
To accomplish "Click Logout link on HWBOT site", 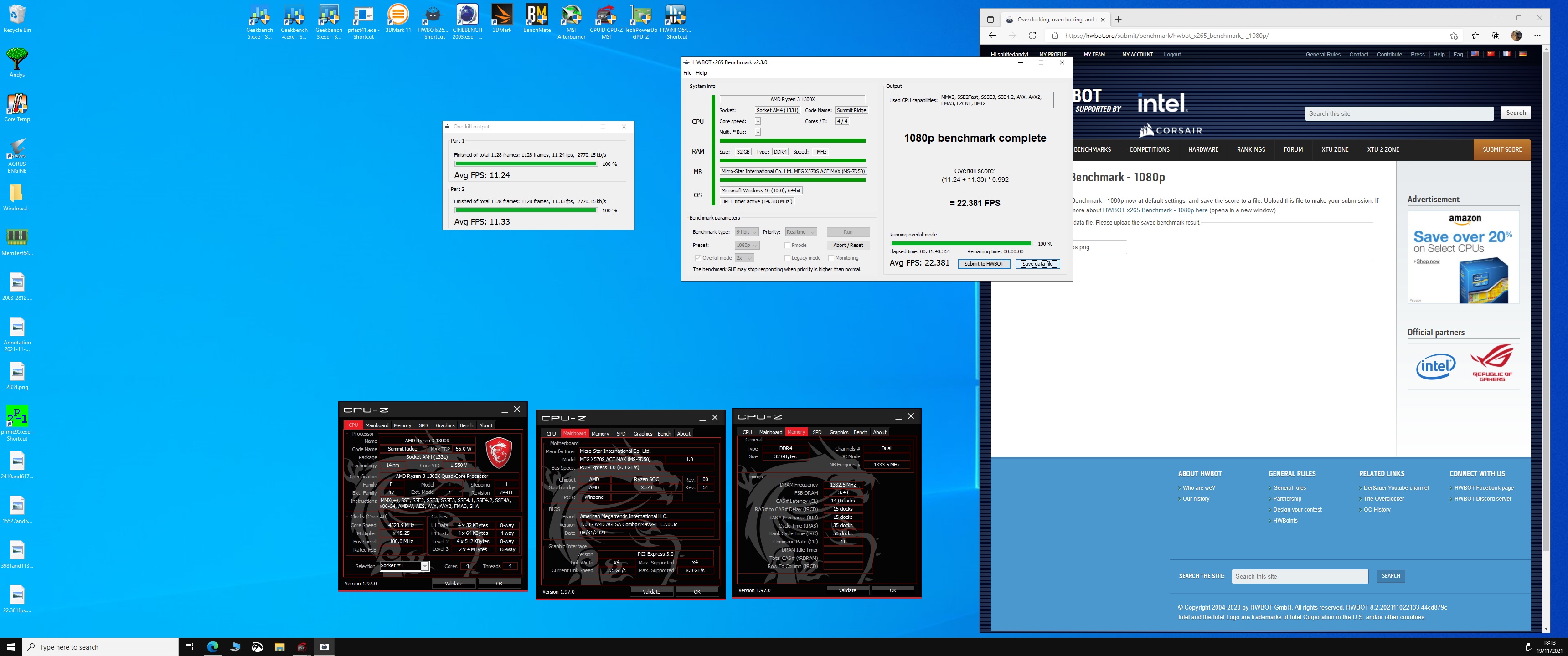I will click(1172, 55).
